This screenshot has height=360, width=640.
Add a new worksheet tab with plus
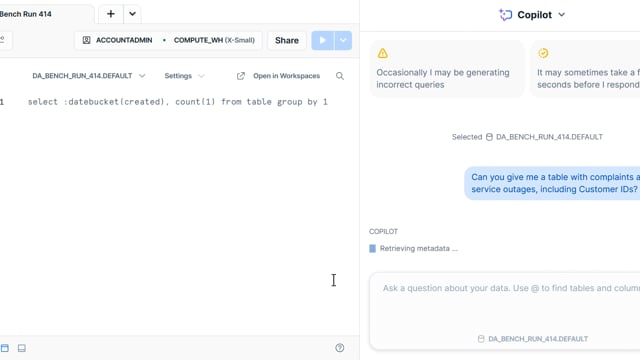pos(111,14)
